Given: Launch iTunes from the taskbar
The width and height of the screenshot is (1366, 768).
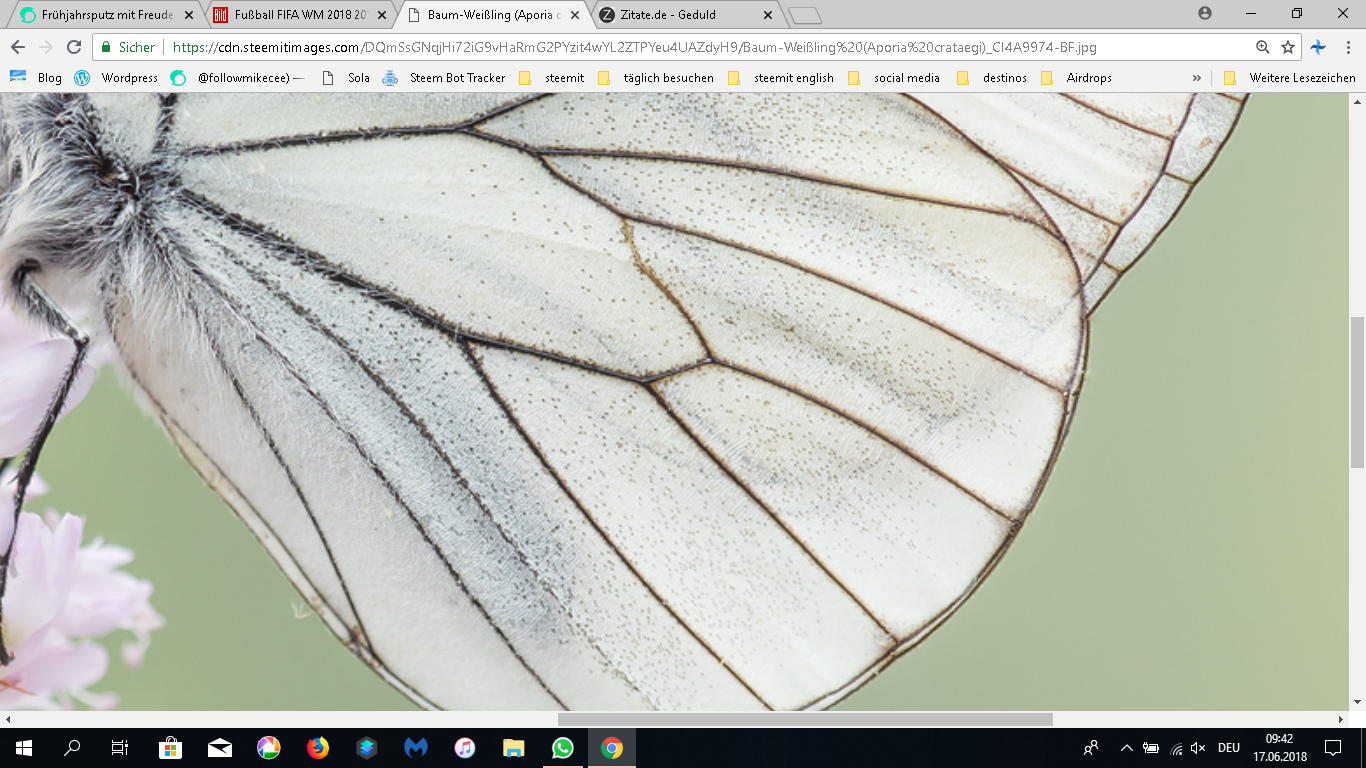Looking at the screenshot, I should click(464, 748).
